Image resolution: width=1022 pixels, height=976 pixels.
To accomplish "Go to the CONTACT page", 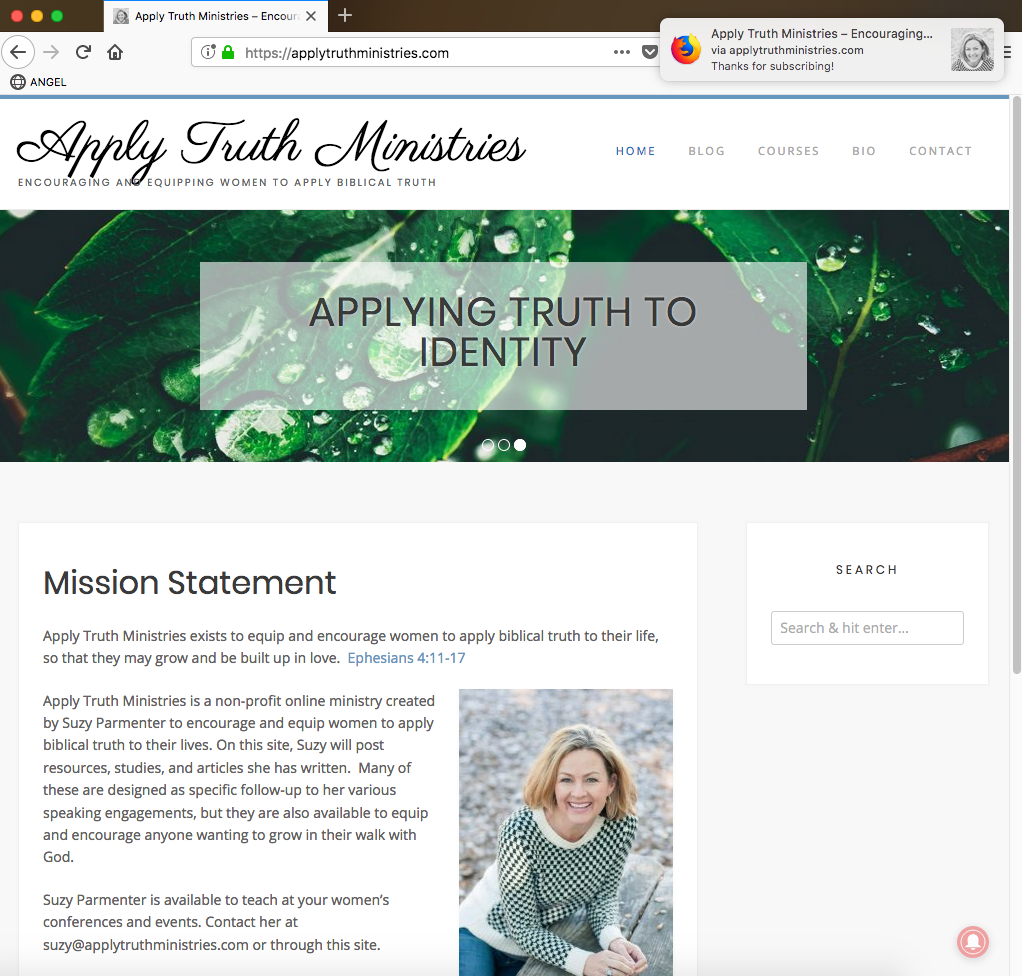I will [x=941, y=151].
